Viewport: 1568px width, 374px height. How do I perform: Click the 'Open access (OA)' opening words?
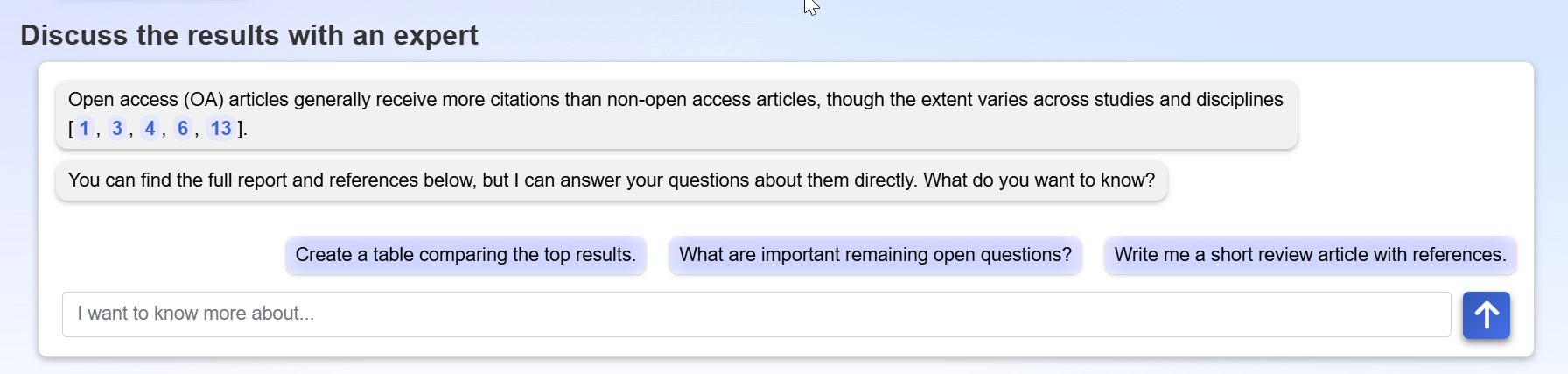pyautogui.click(x=145, y=100)
